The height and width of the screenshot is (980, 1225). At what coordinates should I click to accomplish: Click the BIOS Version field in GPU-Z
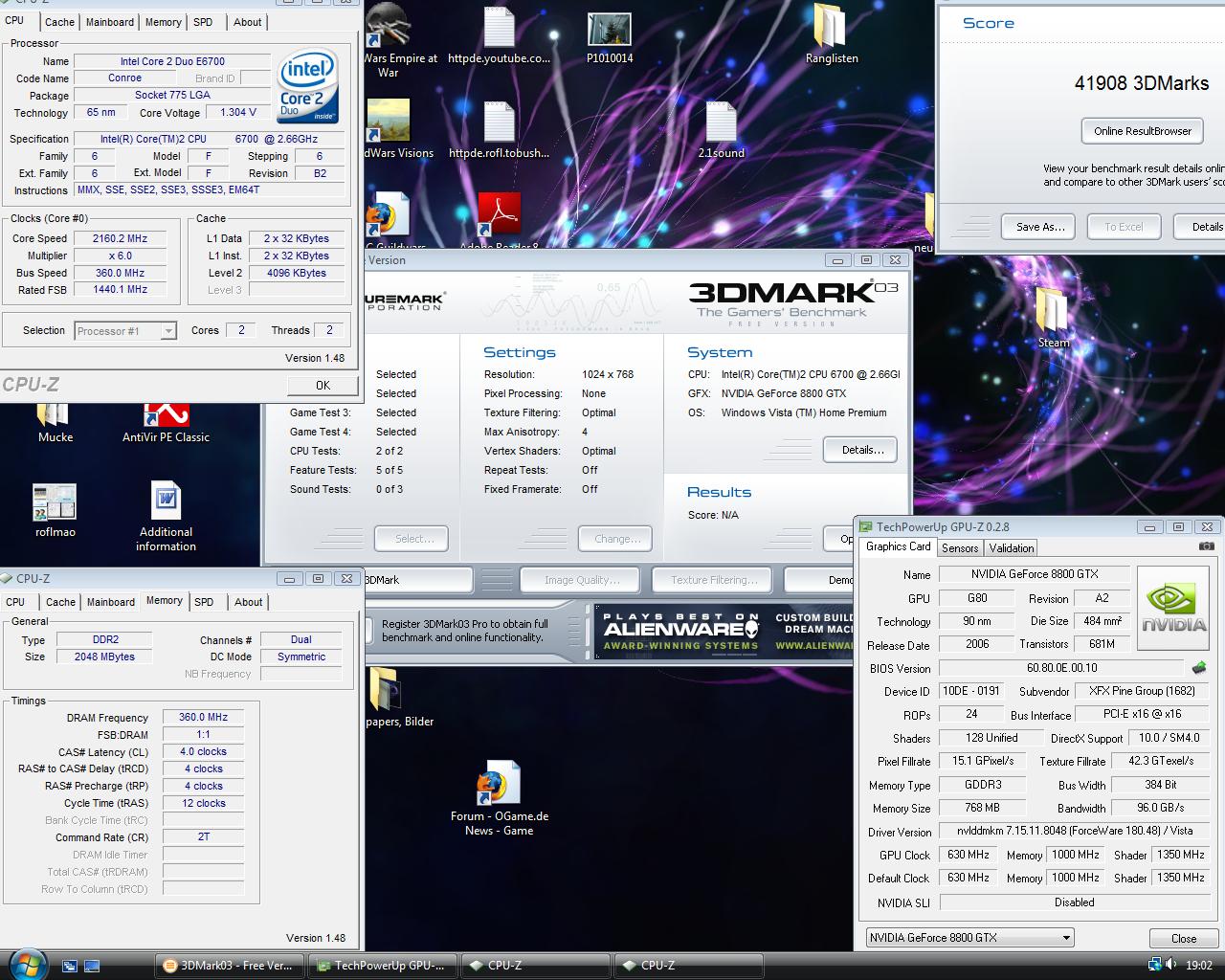click(1061, 668)
